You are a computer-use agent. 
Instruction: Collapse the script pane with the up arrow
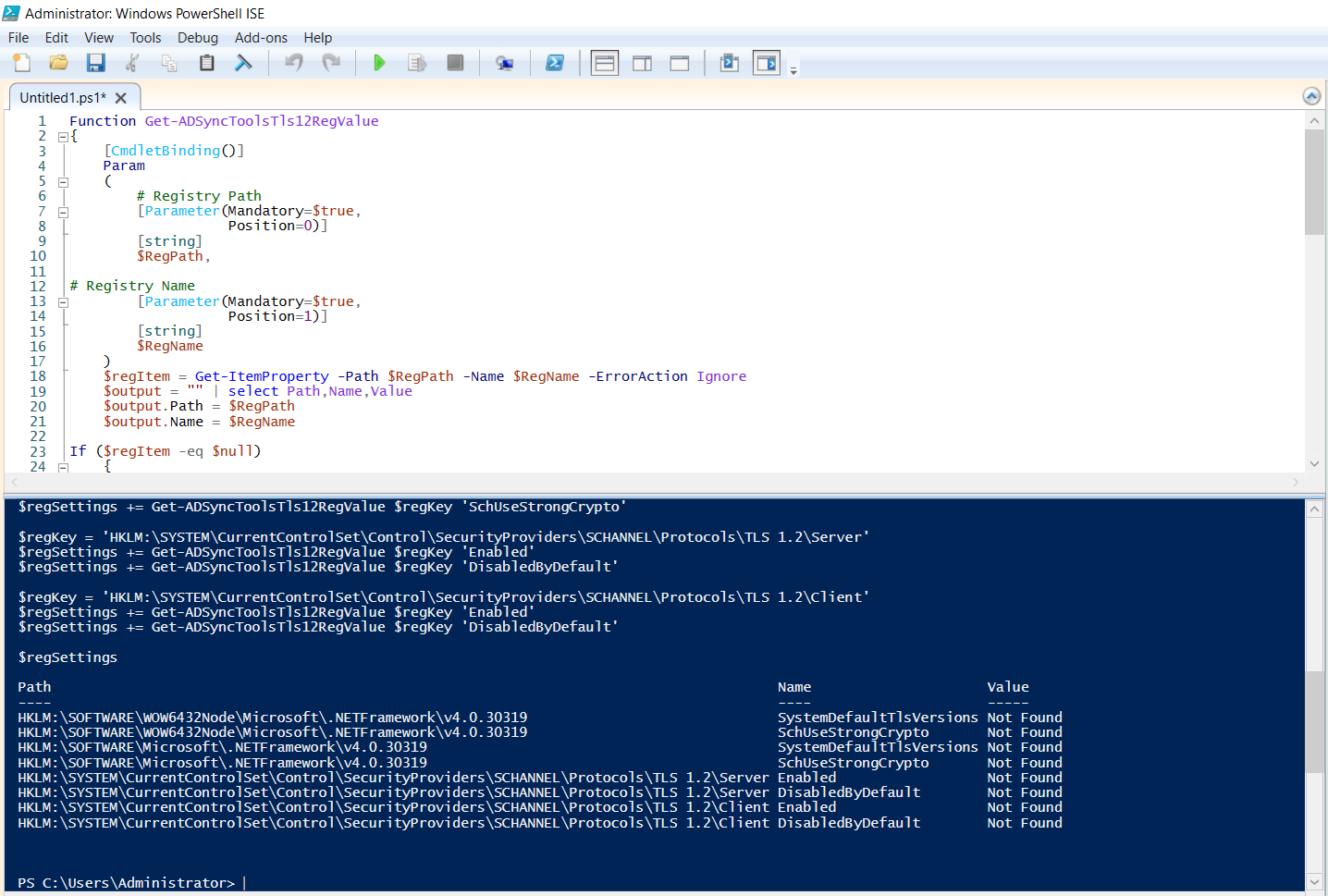tap(1311, 96)
